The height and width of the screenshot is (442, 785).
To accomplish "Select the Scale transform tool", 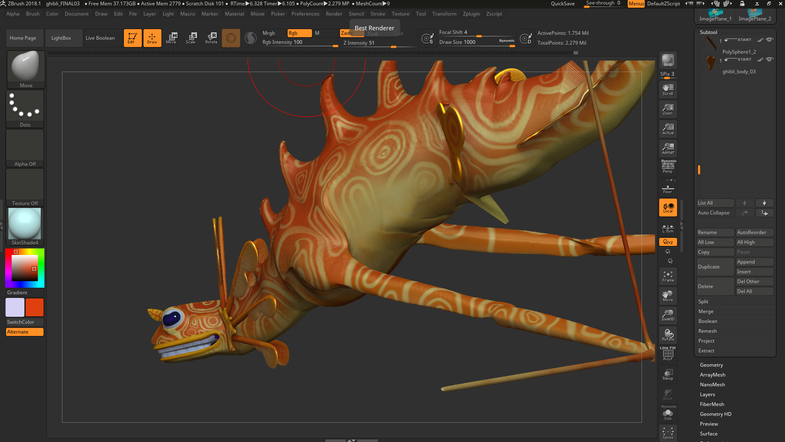I will 191,38.
